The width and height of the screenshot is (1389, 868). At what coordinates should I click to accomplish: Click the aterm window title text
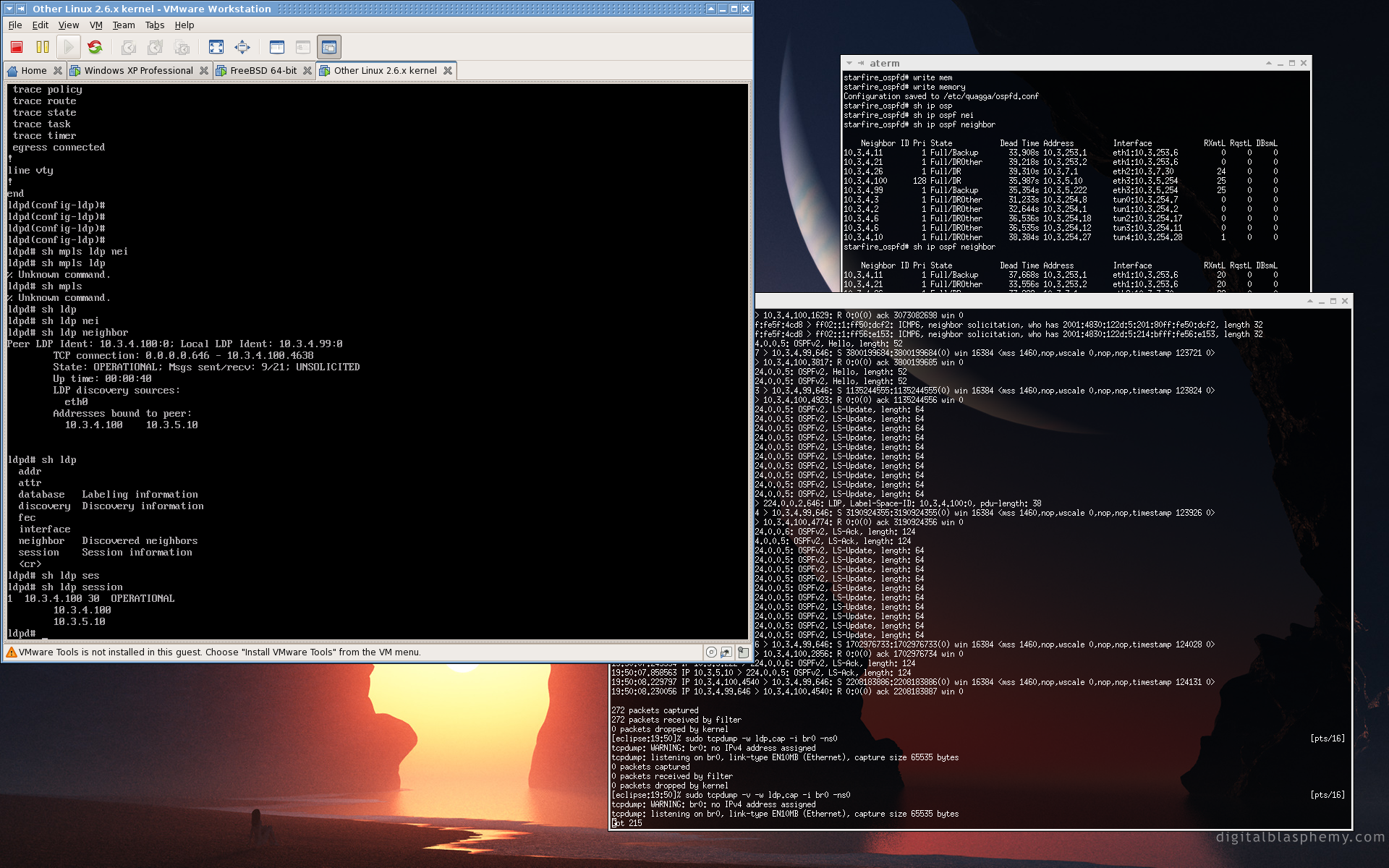884,63
